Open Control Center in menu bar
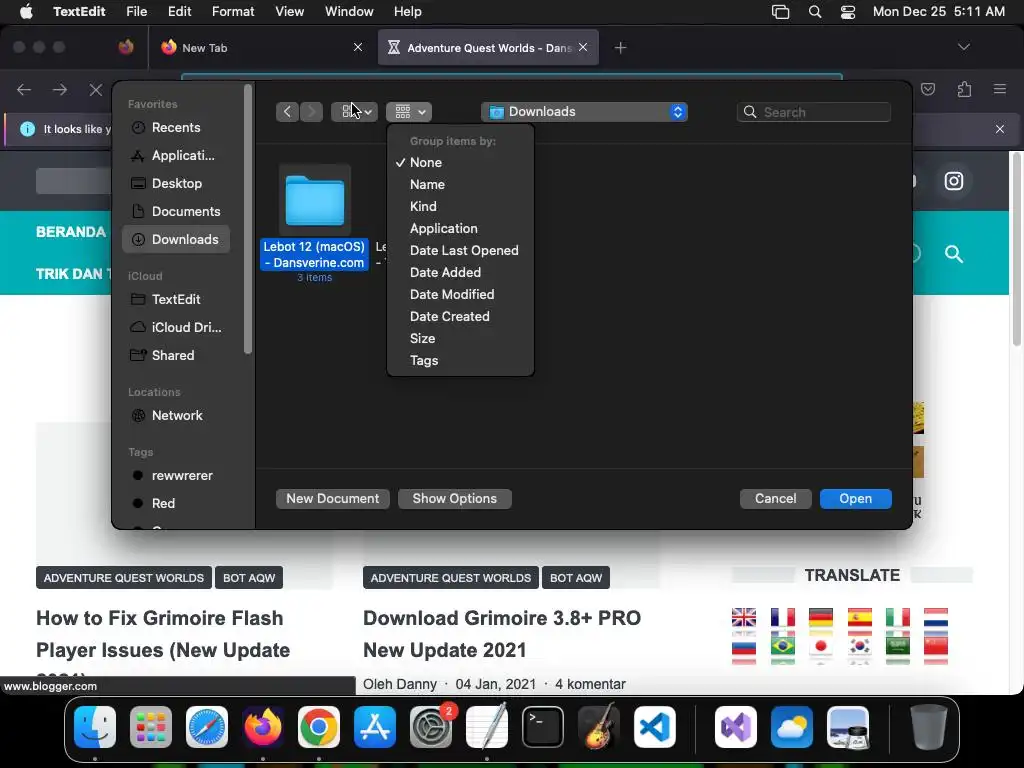The image size is (1024, 768). pyautogui.click(x=848, y=12)
